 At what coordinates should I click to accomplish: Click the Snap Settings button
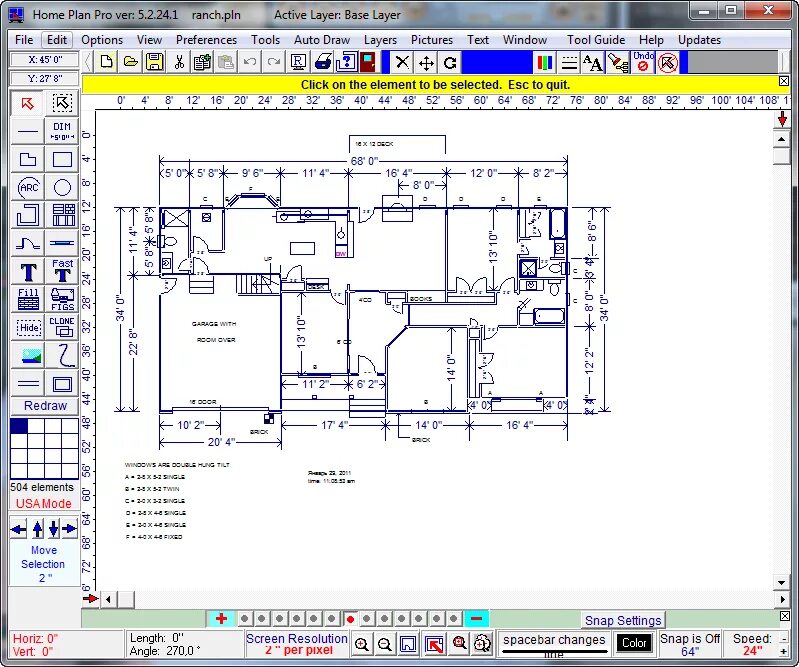click(623, 620)
